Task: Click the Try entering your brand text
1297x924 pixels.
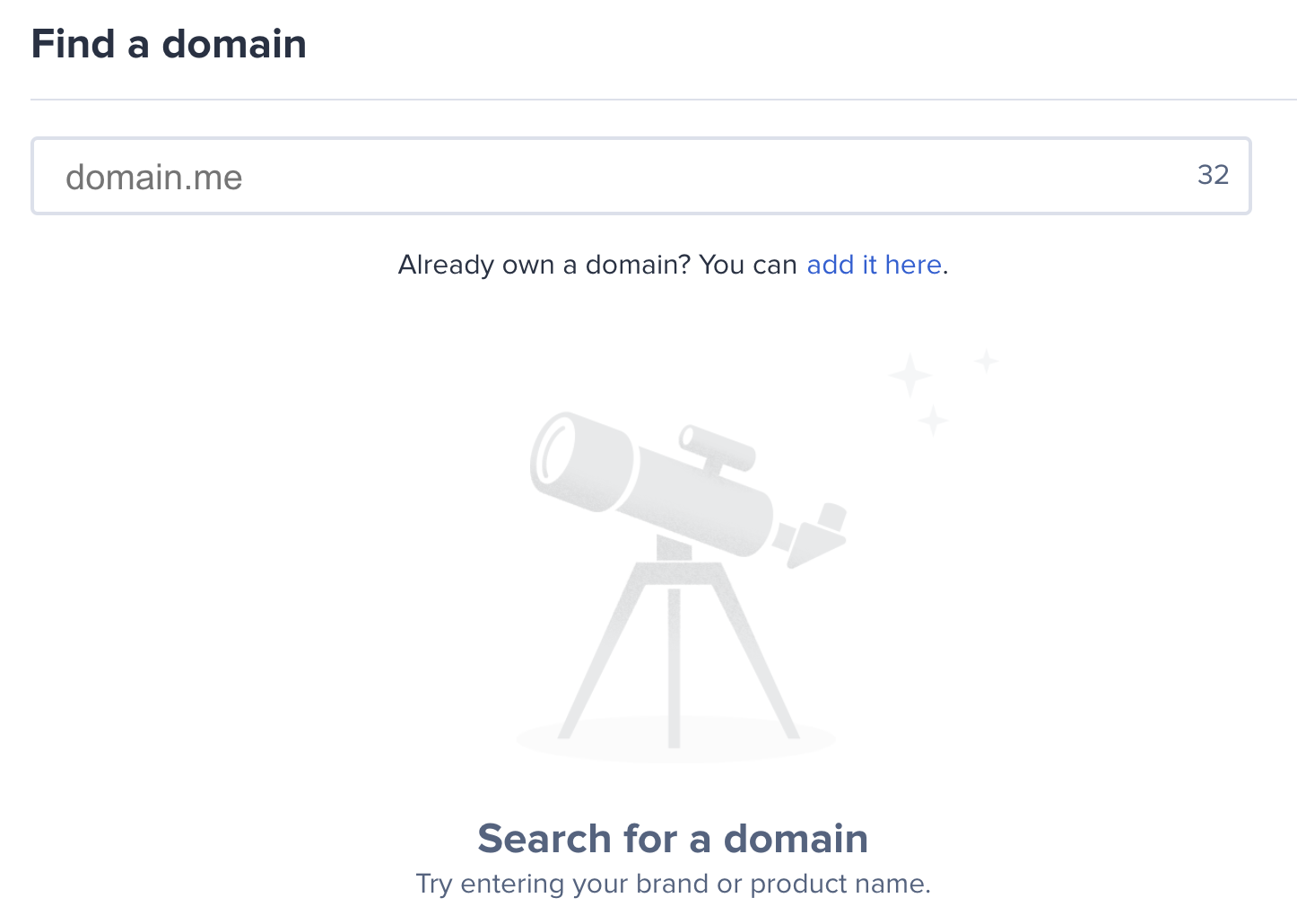Action: (673, 884)
